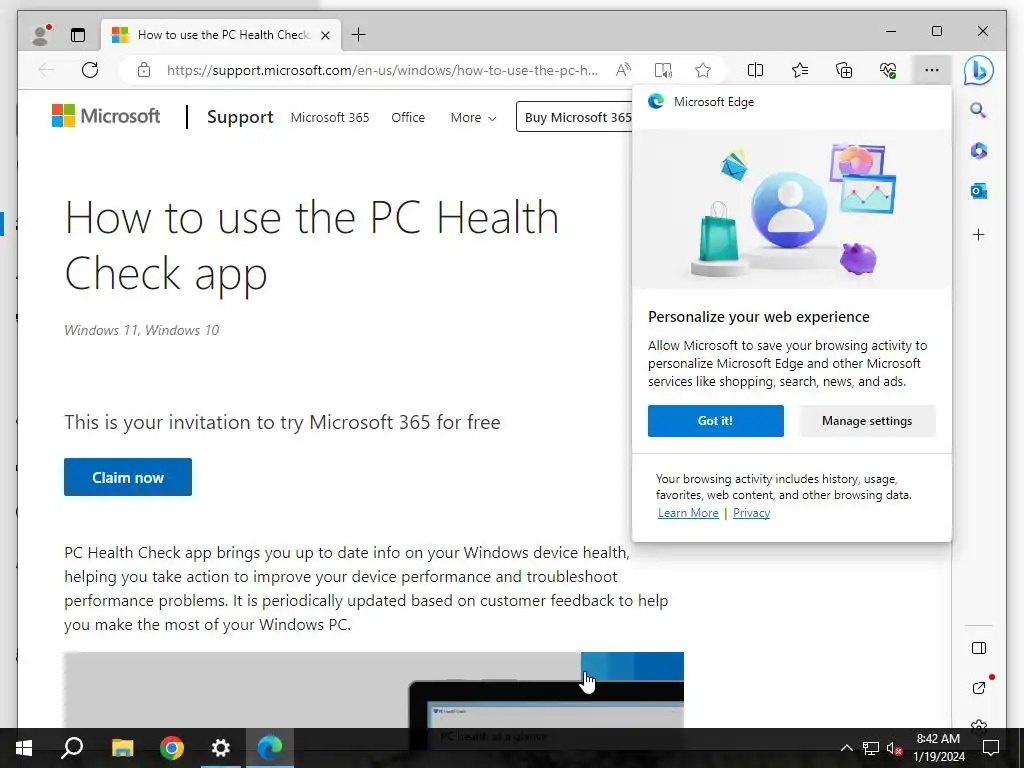Click Manage settings button
This screenshot has height=768, width=1024.
pos(867,421)
